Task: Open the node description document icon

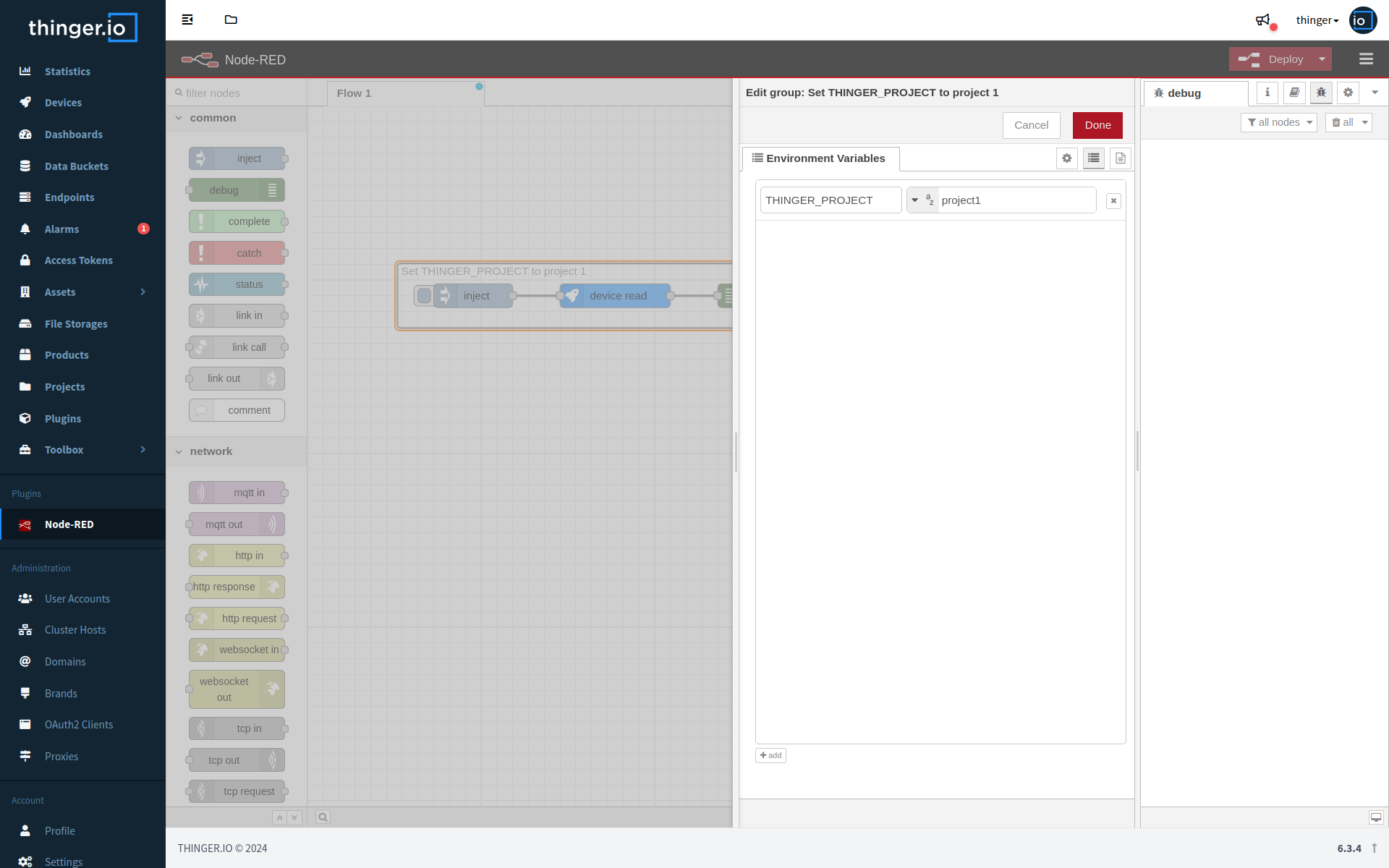Action: [1120, 158]
